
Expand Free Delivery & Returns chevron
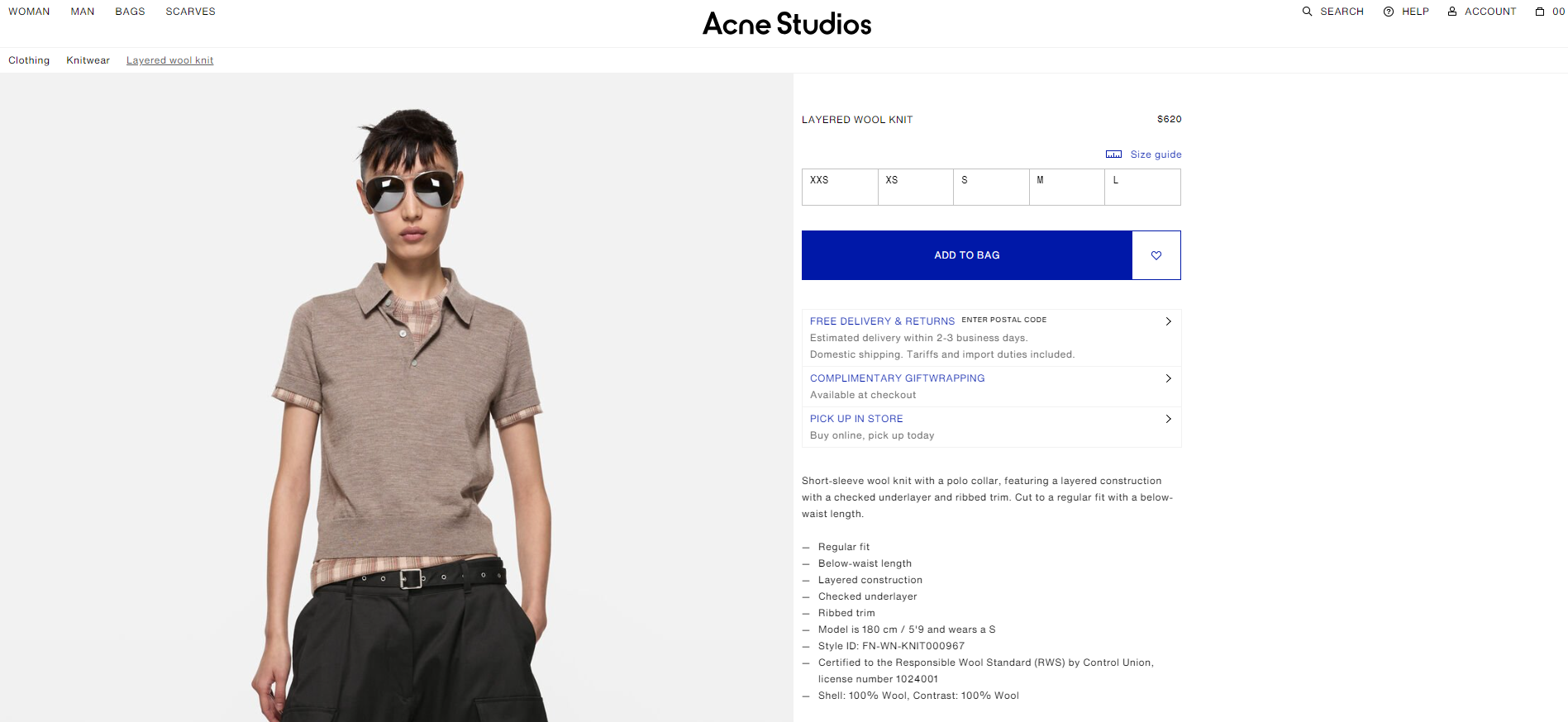click(1168, 321)
